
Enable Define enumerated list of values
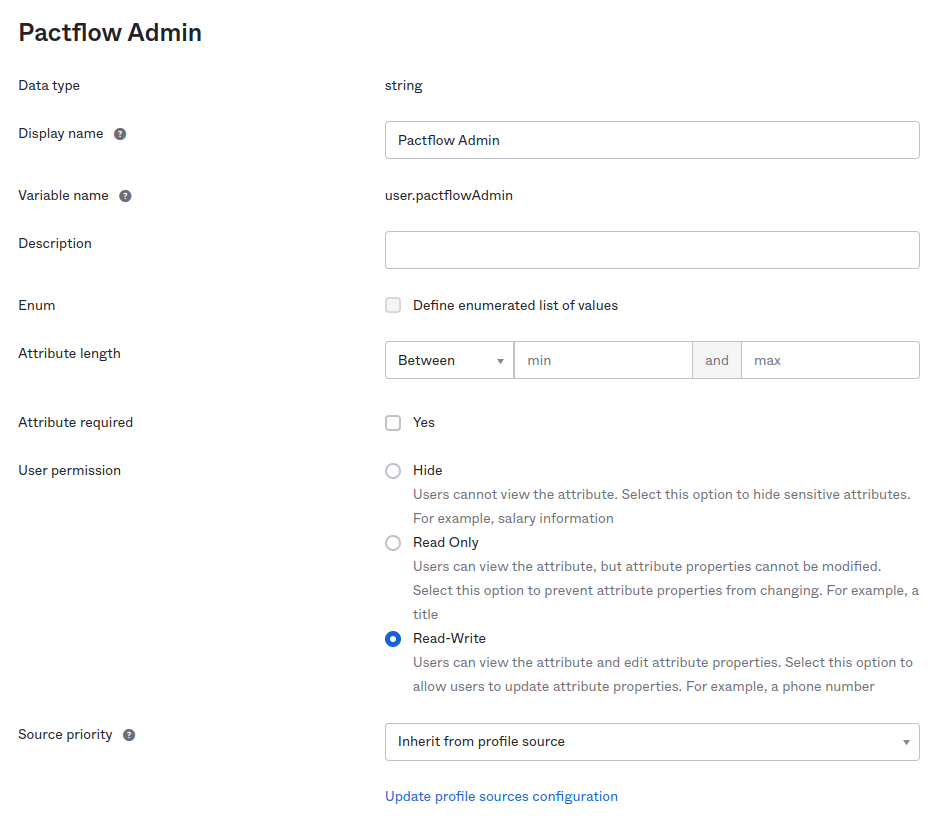pyautogui.click(x=393, y=305)
